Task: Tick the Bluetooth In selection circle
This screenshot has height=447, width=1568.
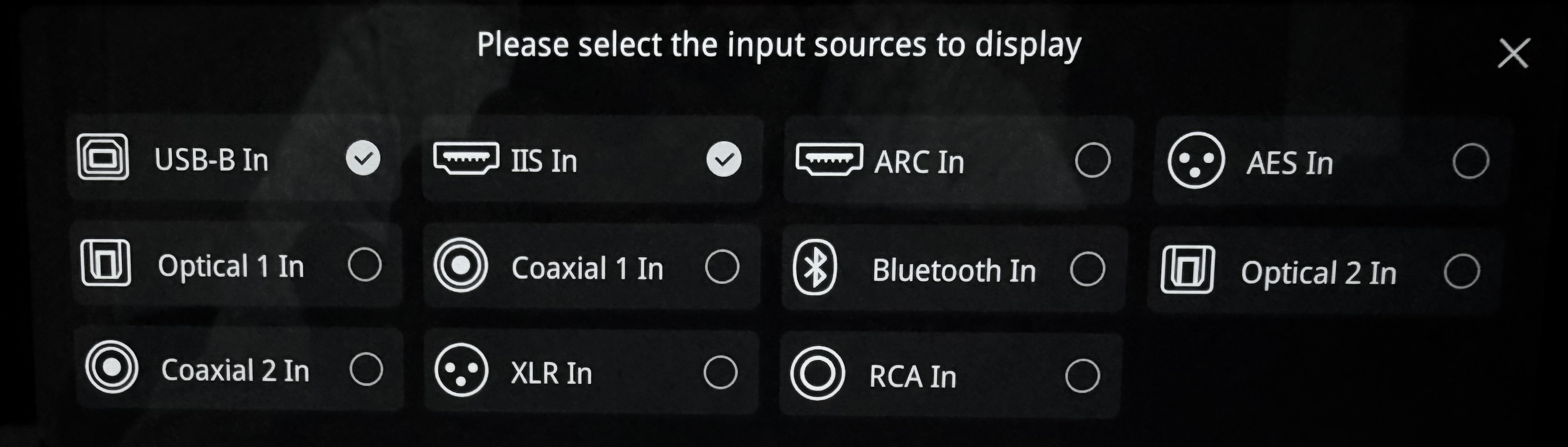Action: coord(1088,269)
